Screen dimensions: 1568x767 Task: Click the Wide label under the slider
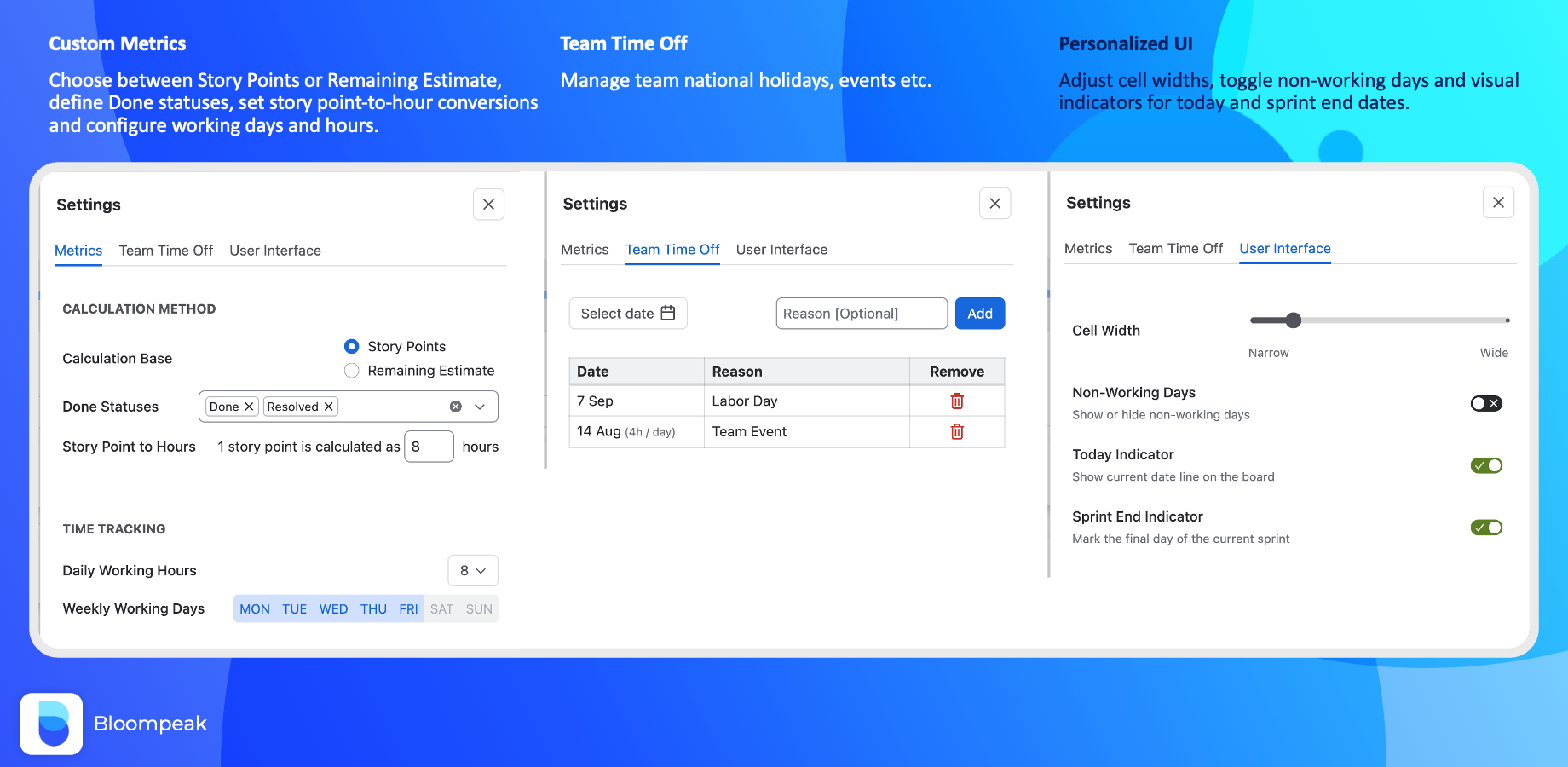(1494, 353)
